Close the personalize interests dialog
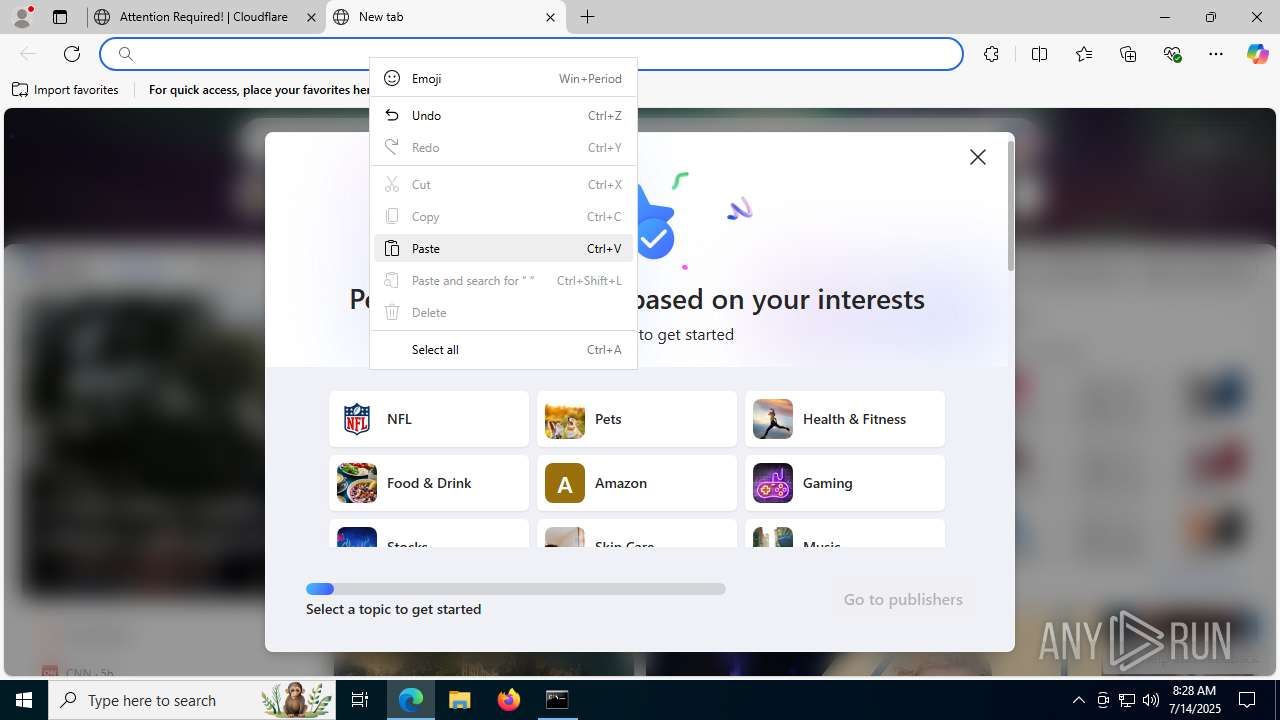This screenshot has height=720, width=1280. pos(978,157)
